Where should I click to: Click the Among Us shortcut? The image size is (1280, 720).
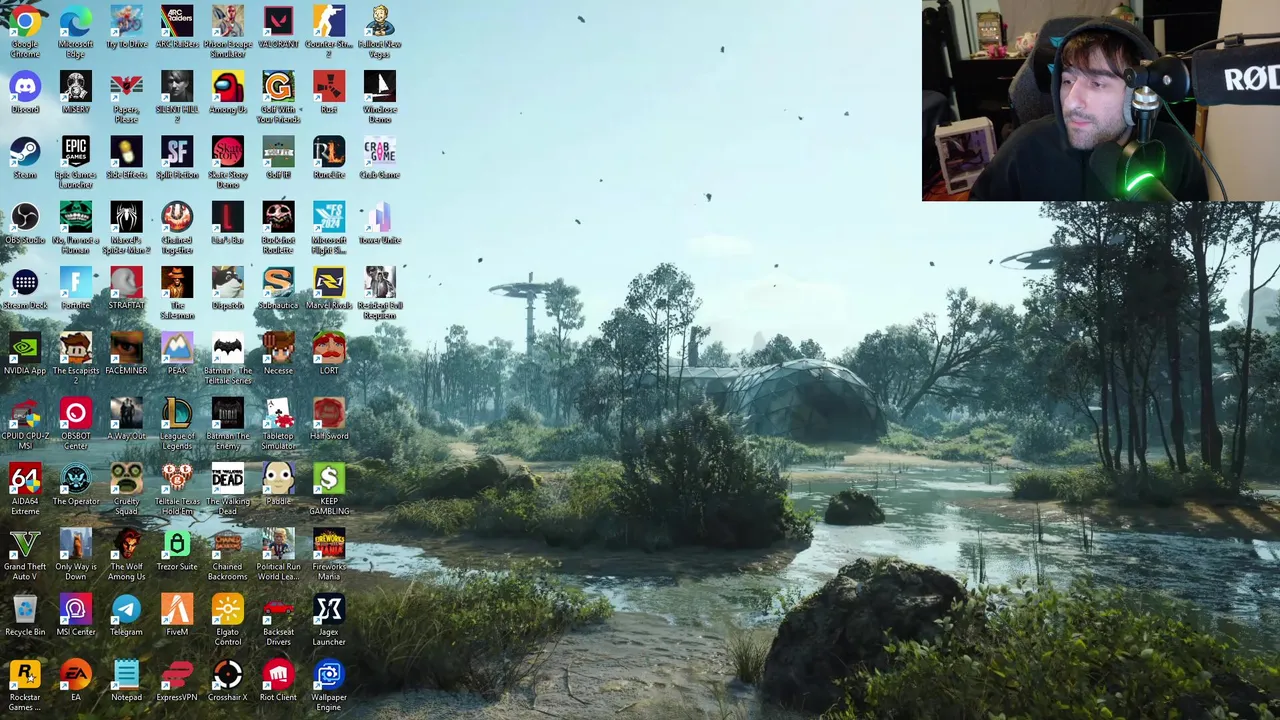(227, 87)
